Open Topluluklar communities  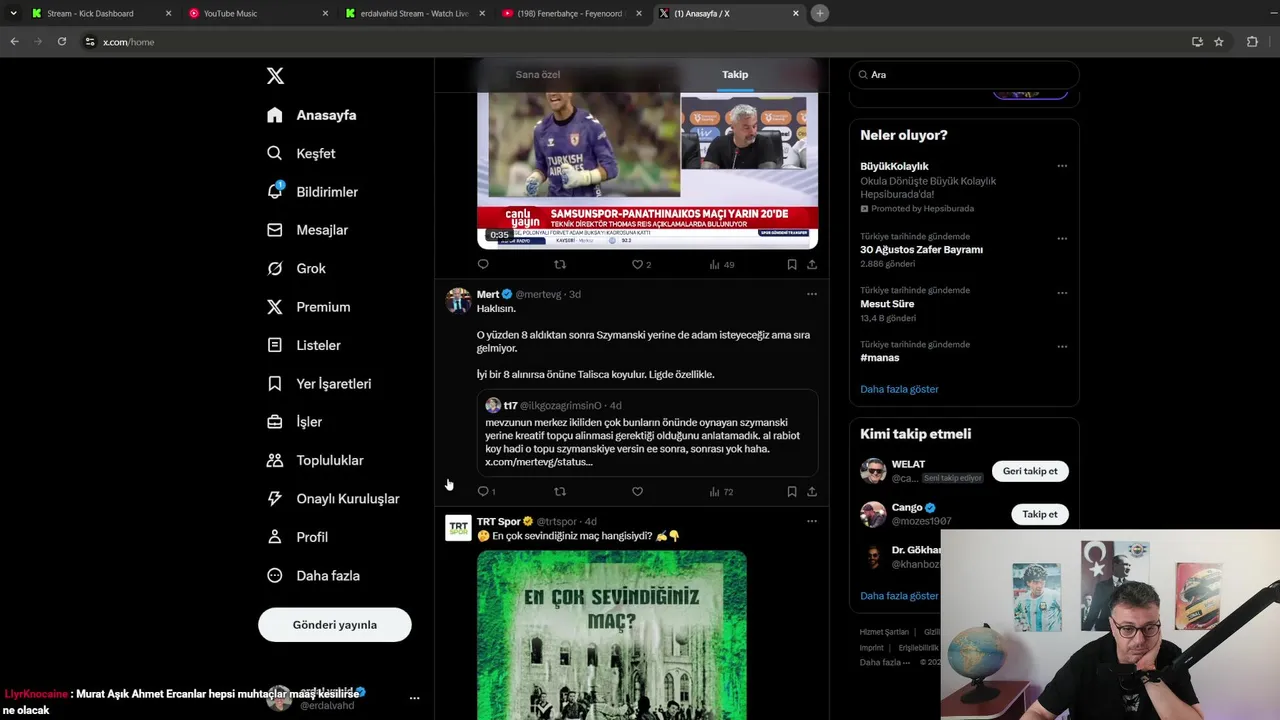[315, 460]
